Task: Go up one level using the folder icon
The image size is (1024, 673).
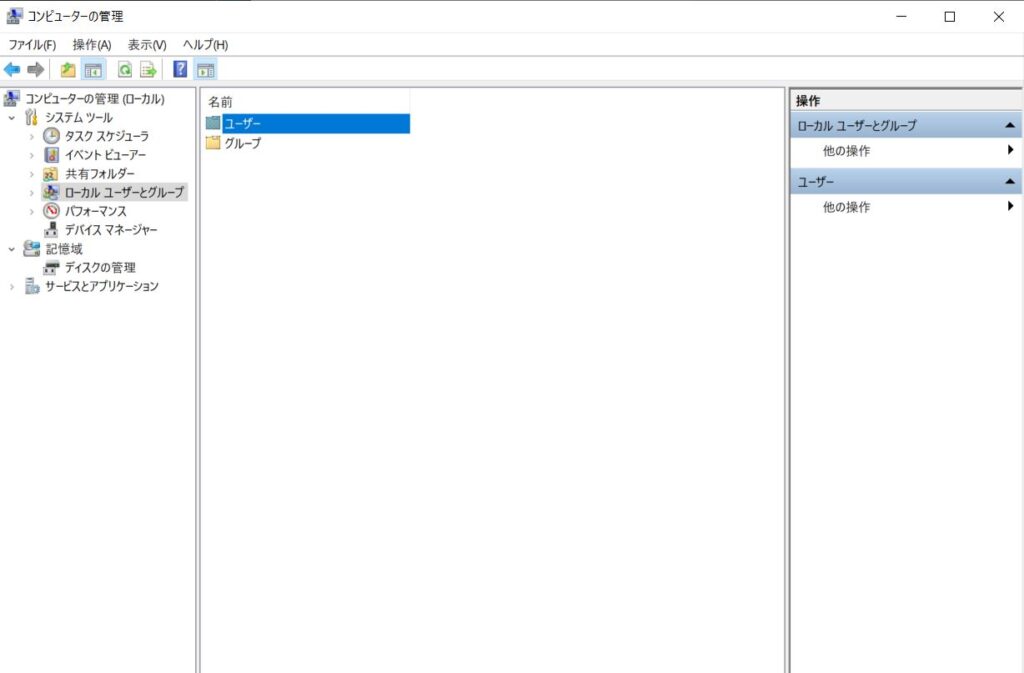Action: [68, 69]
